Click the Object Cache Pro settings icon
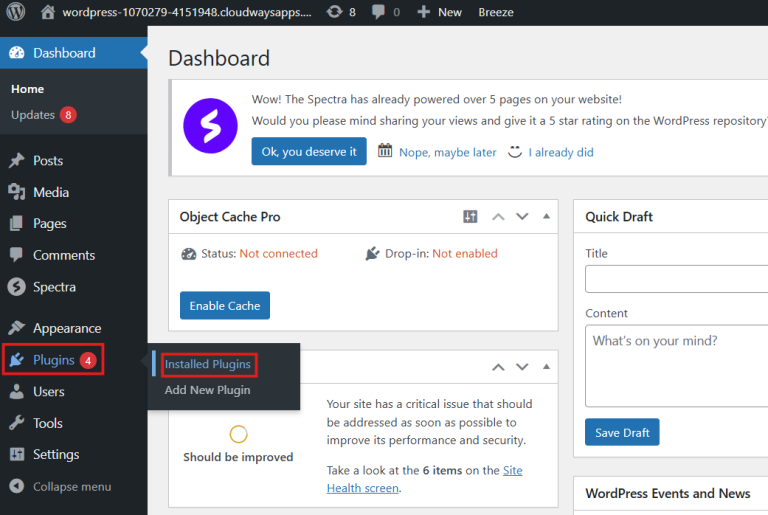768x515 pixels. (470, 216)
